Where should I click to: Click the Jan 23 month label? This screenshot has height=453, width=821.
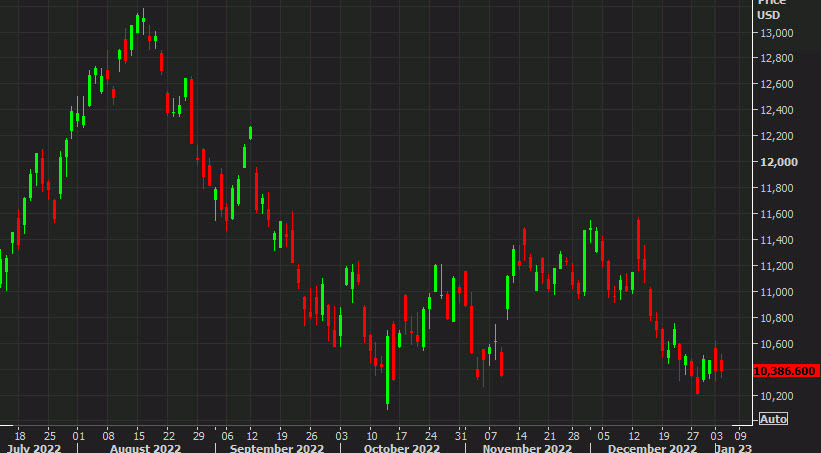tap(733, 448)
